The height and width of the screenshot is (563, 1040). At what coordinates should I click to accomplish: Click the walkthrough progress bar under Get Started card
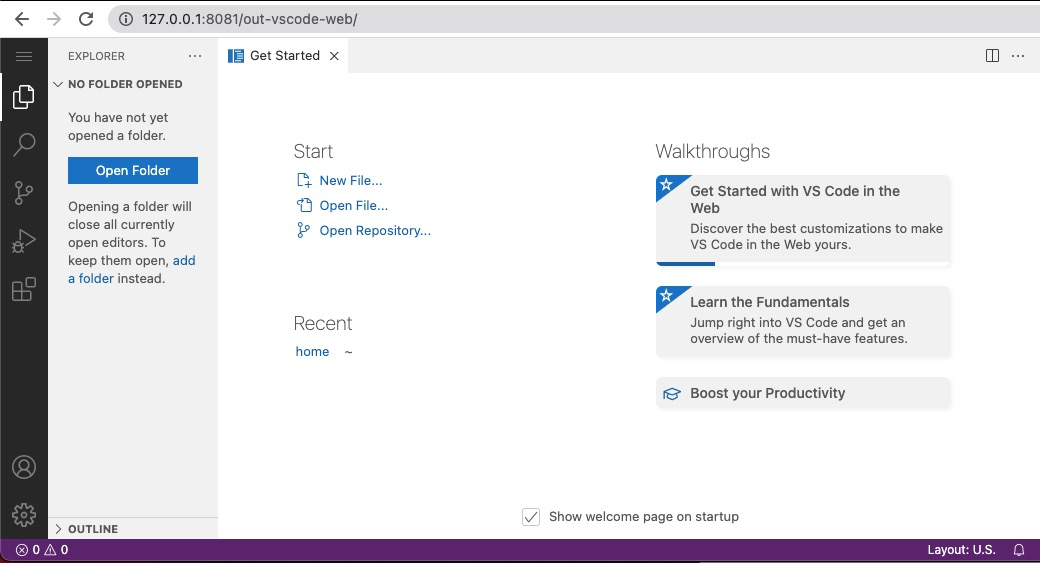pyautogui.click(x=803, y=263)
